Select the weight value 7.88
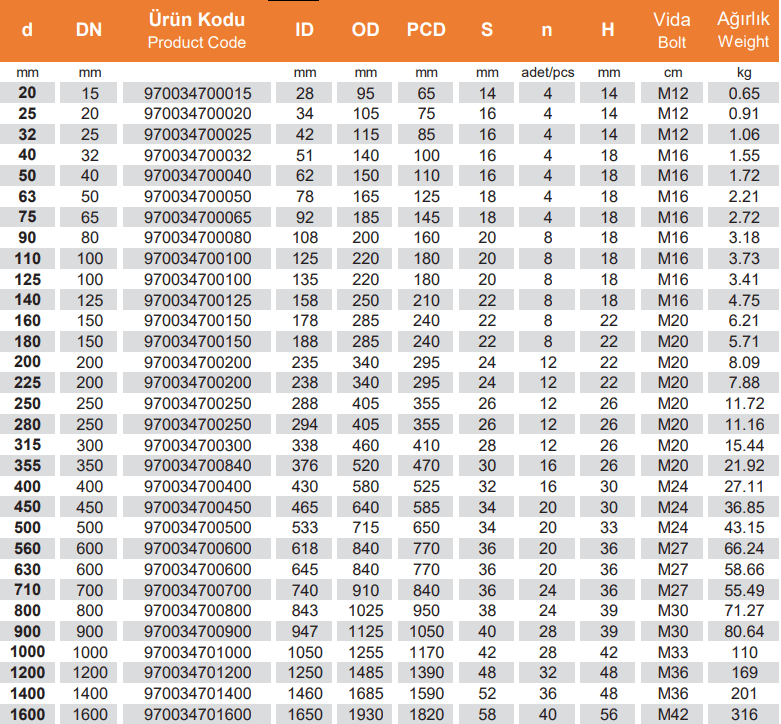The width and height of the screenshot is (781, 724). coord(744,382)
